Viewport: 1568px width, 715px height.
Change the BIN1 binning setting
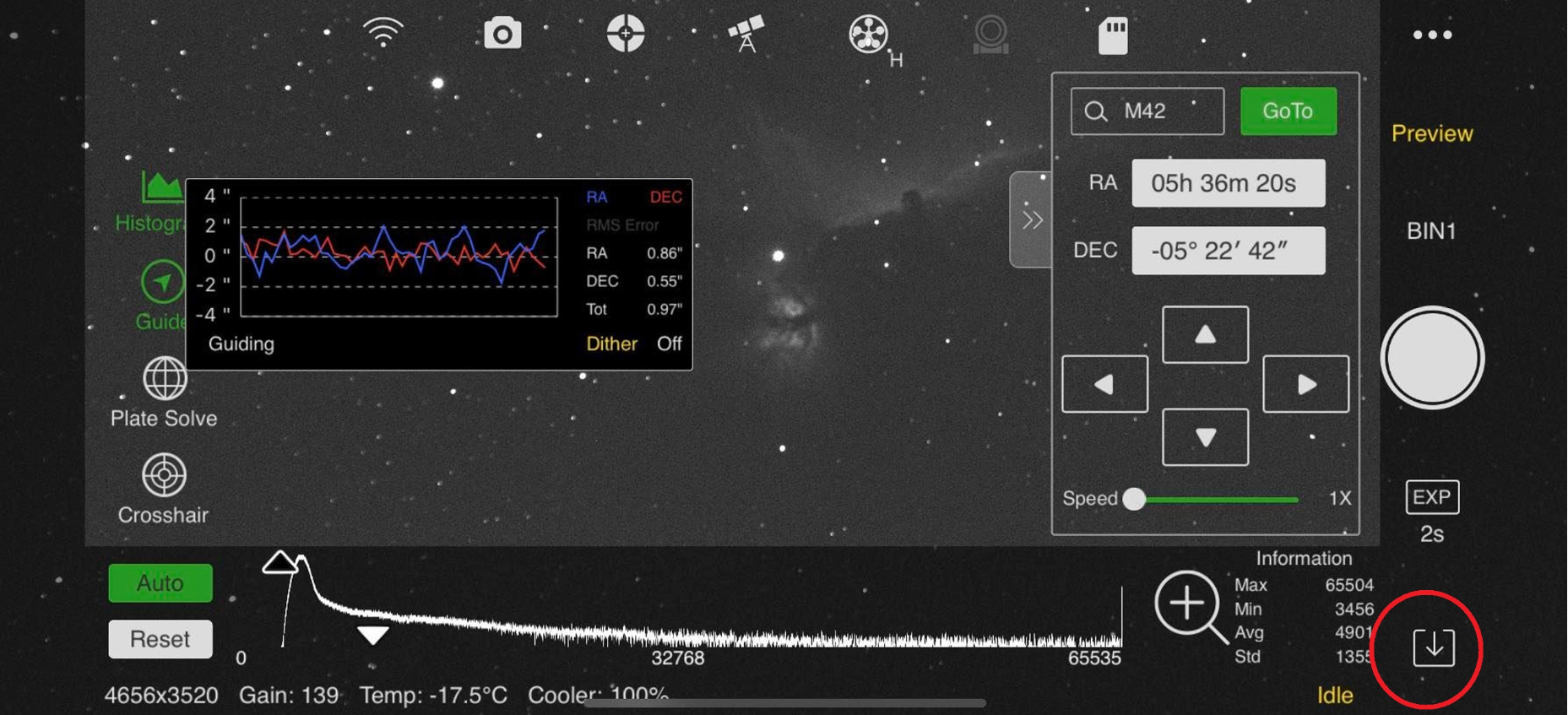coord(1431,231)
